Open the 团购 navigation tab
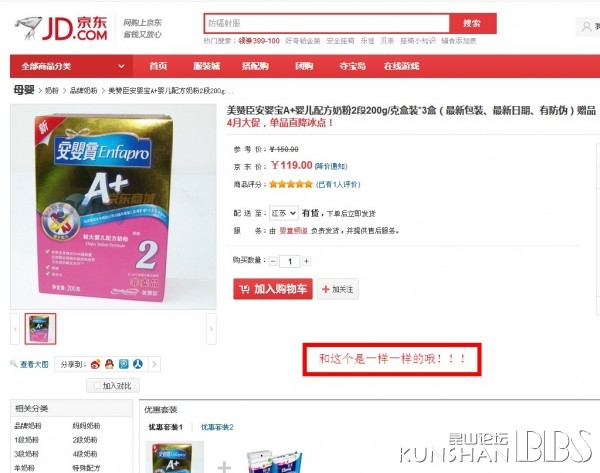This screenshot has width=600, height=473. 304,66
